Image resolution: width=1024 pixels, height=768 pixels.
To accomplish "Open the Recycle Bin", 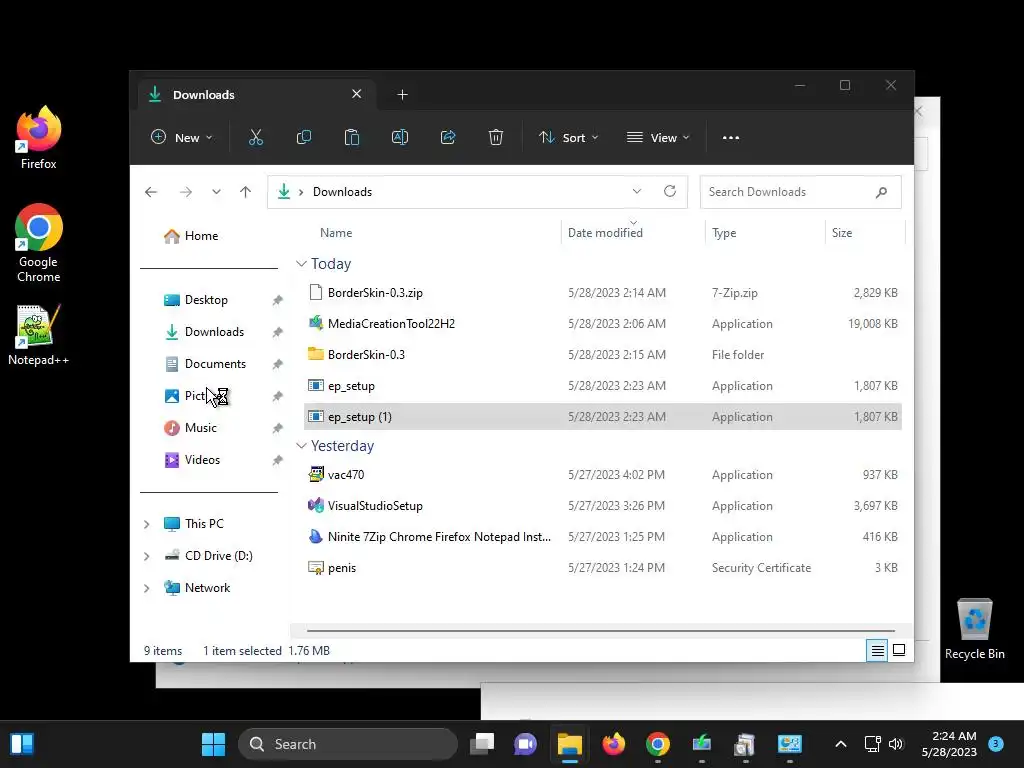I will pos(974,629).
